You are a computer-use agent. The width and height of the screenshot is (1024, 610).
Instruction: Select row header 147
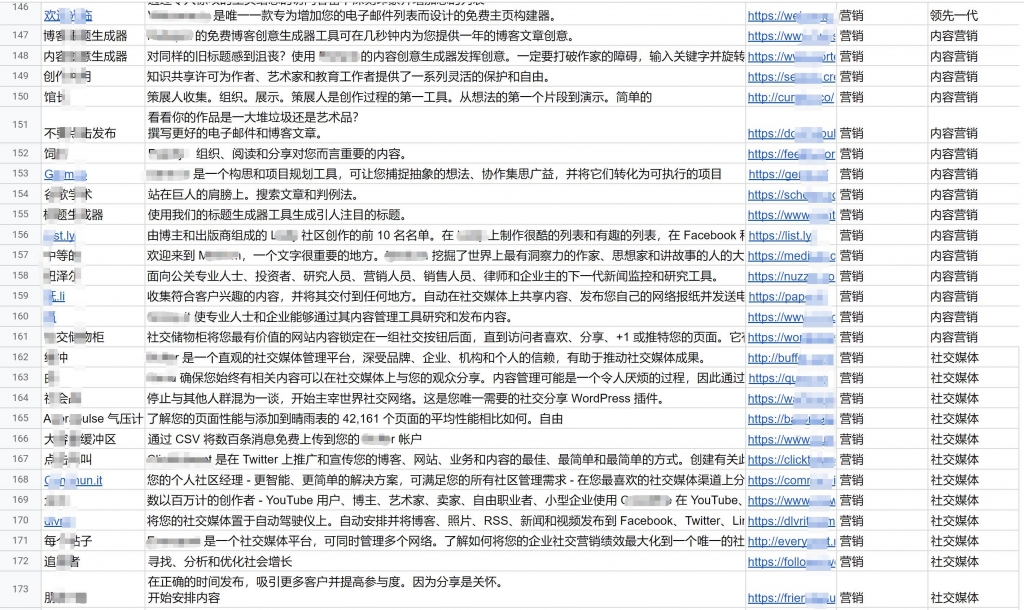tap(21, 35)
